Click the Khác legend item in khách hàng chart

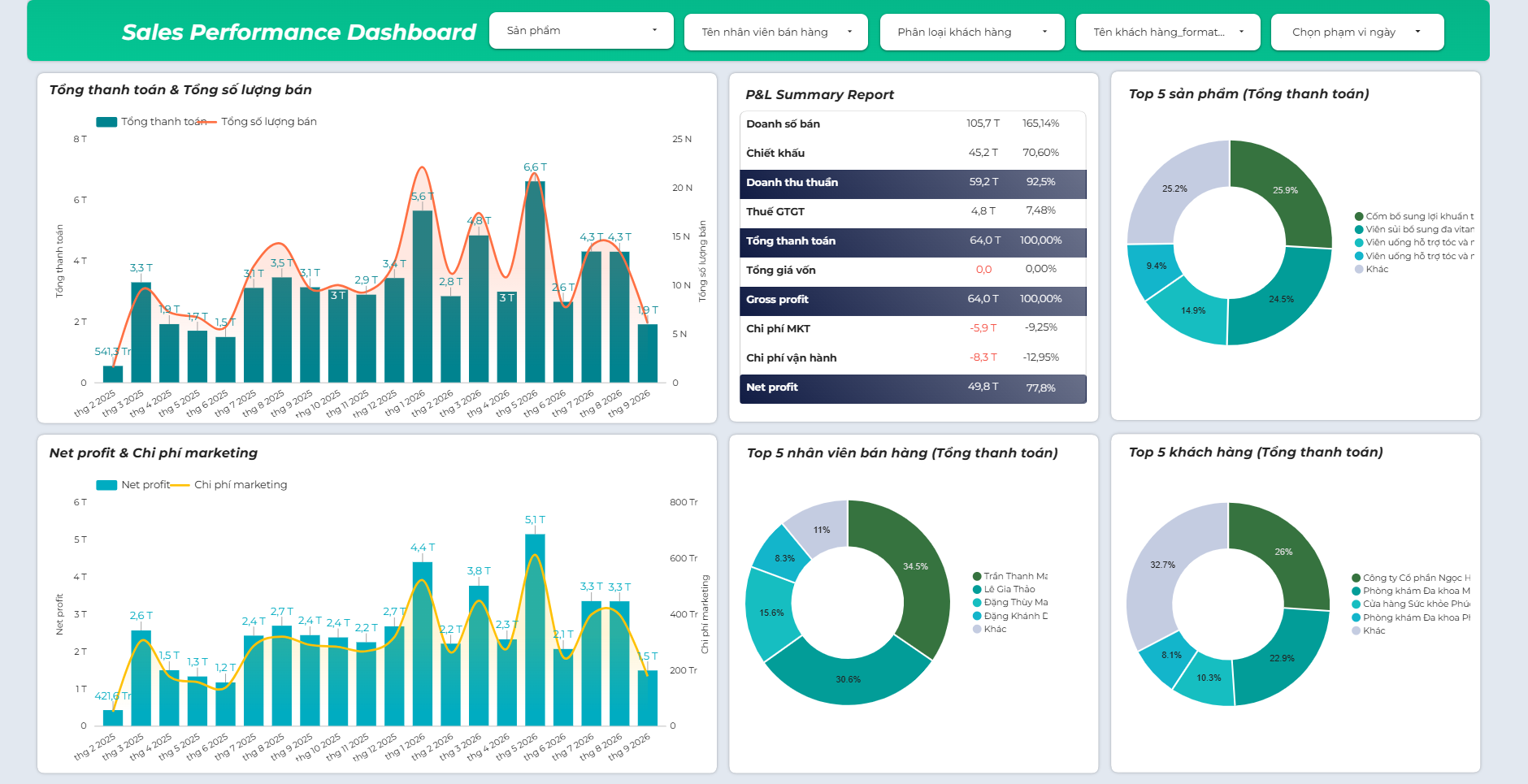click(1369, 630)
